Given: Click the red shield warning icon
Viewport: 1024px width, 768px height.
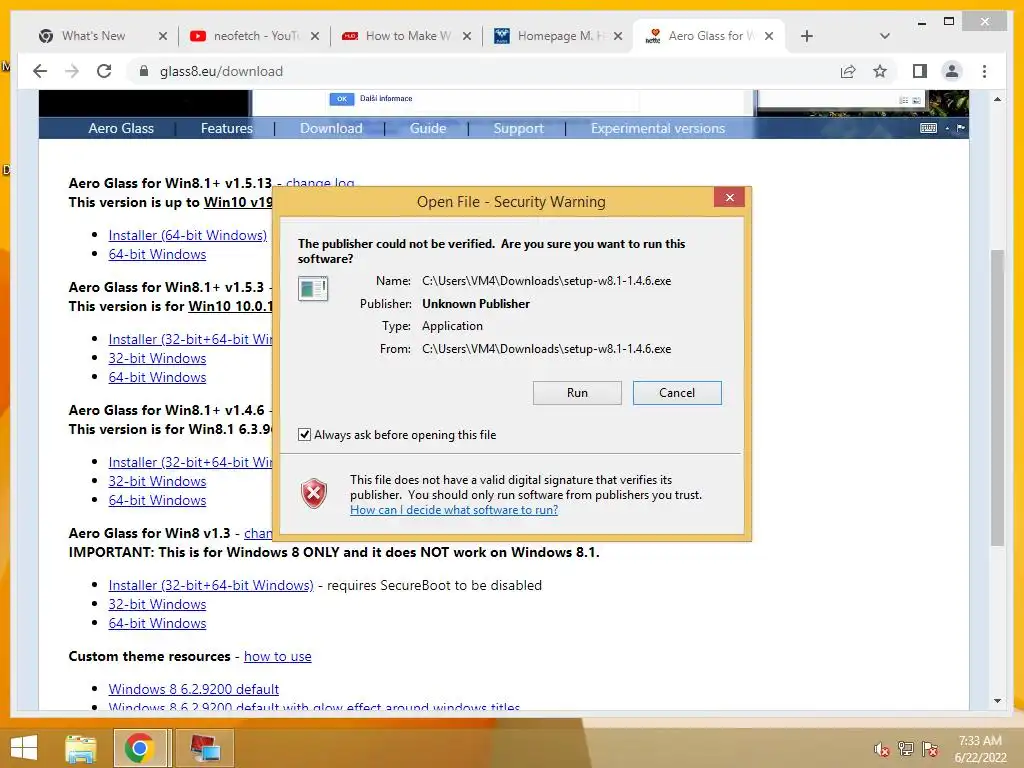Looking at the screenshot, I should click(x=314, y=493).
